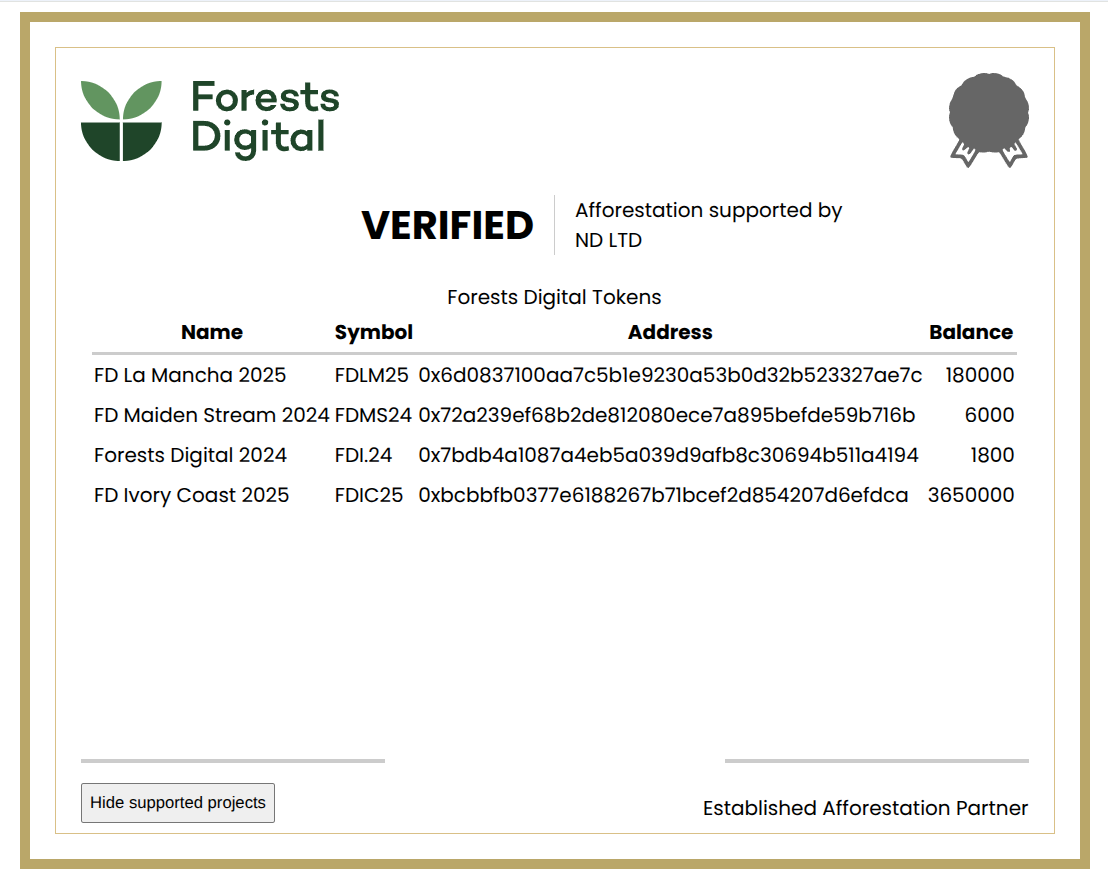
Task: Click the Hide supported projects button
Action: [x=177, y=802]
